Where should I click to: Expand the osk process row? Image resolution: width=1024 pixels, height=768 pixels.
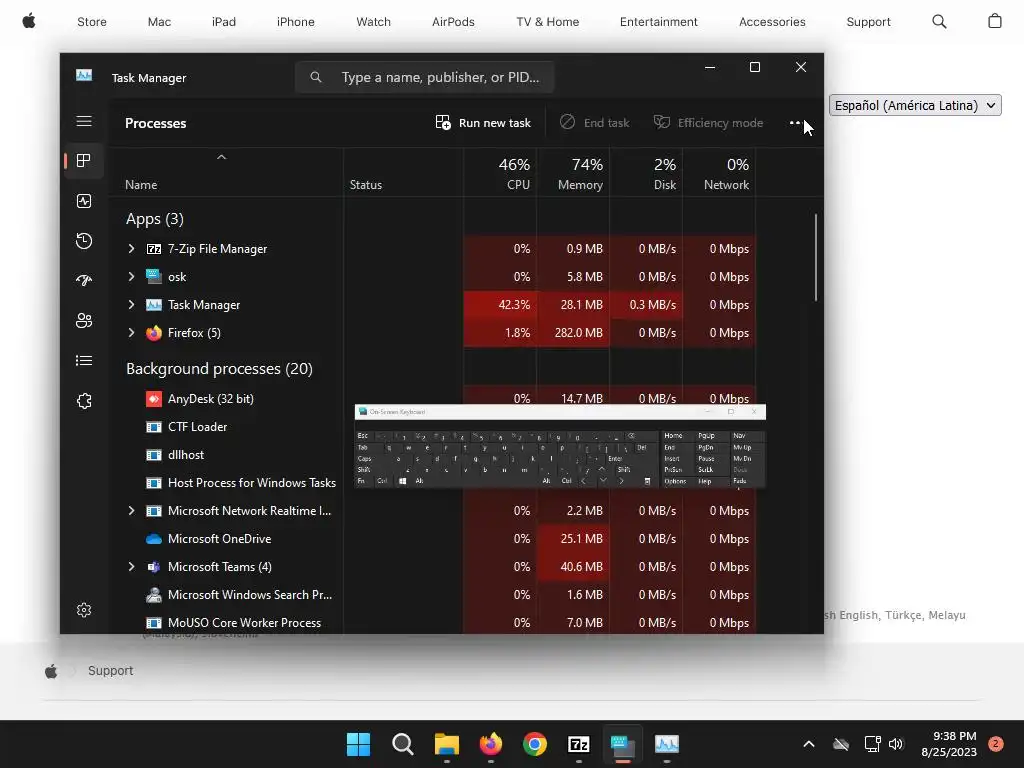pyautogui.click(x=131, y=276)
